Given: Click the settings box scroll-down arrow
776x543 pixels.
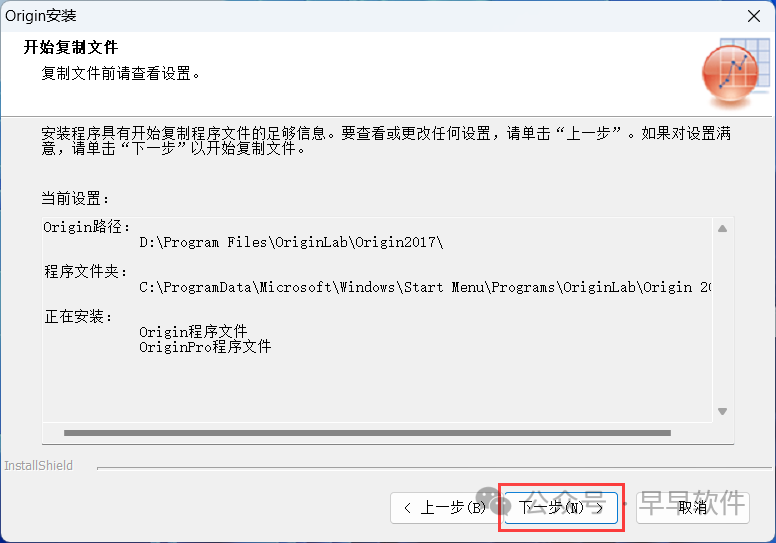Looking at the screenshot, I should pyautogui.click(x=723, y=411).
